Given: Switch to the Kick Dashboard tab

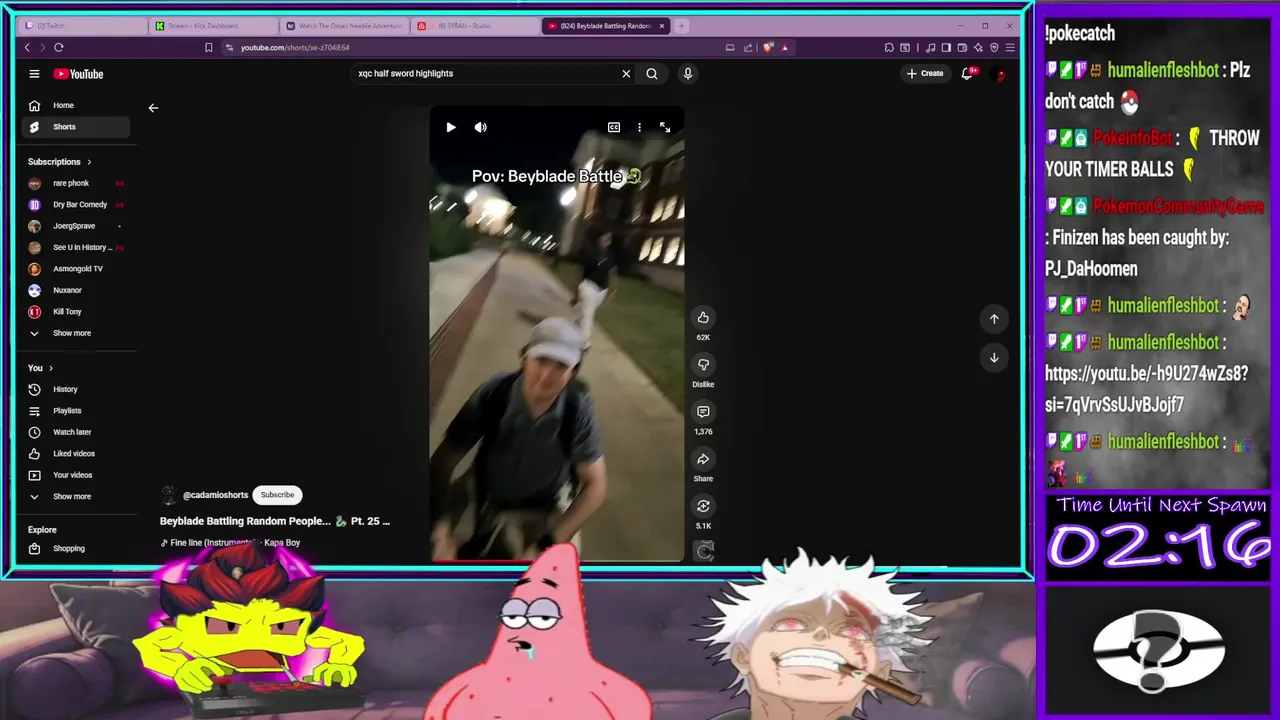Looking at the screenshot, I should [x=214, y=26].
